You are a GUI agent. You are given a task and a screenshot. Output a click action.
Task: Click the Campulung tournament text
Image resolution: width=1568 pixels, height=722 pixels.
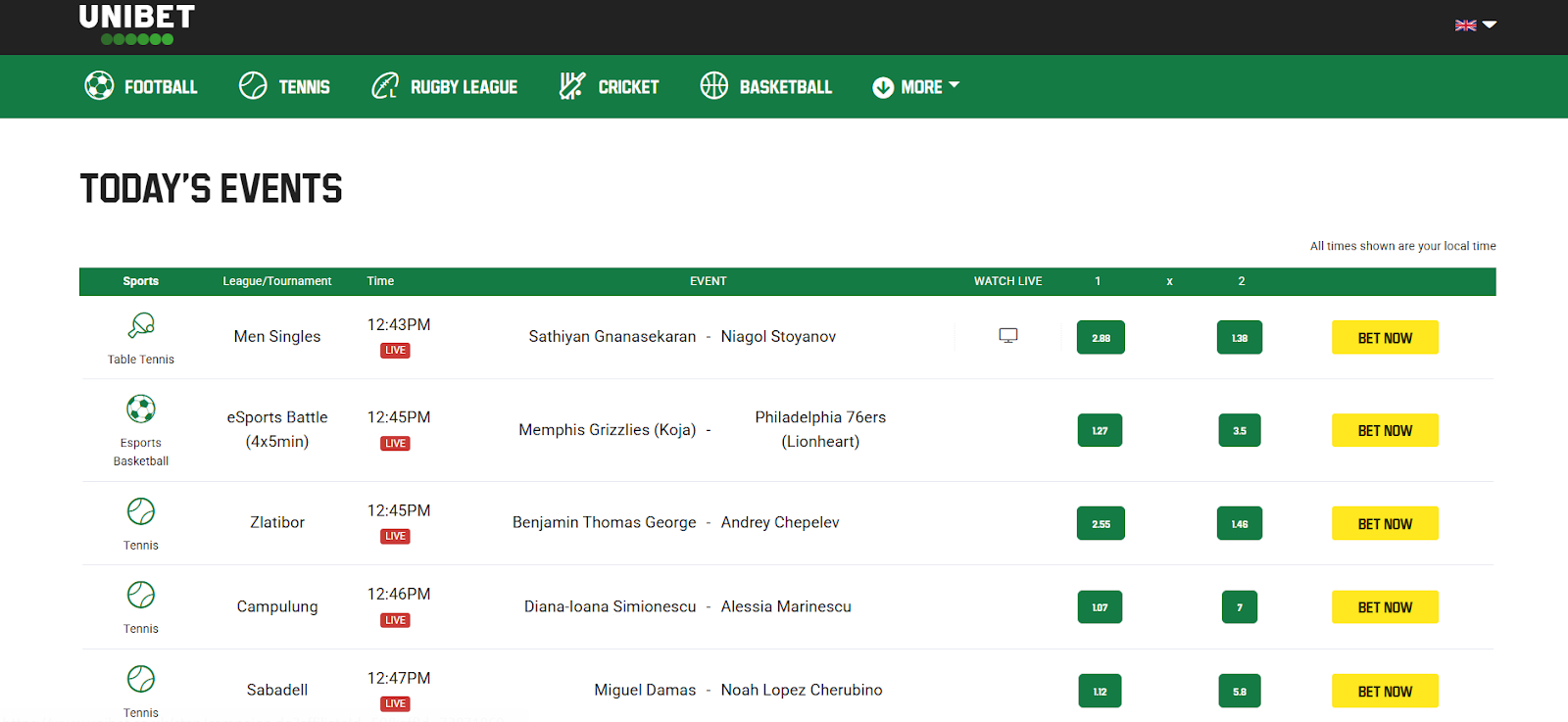[277, 606]
